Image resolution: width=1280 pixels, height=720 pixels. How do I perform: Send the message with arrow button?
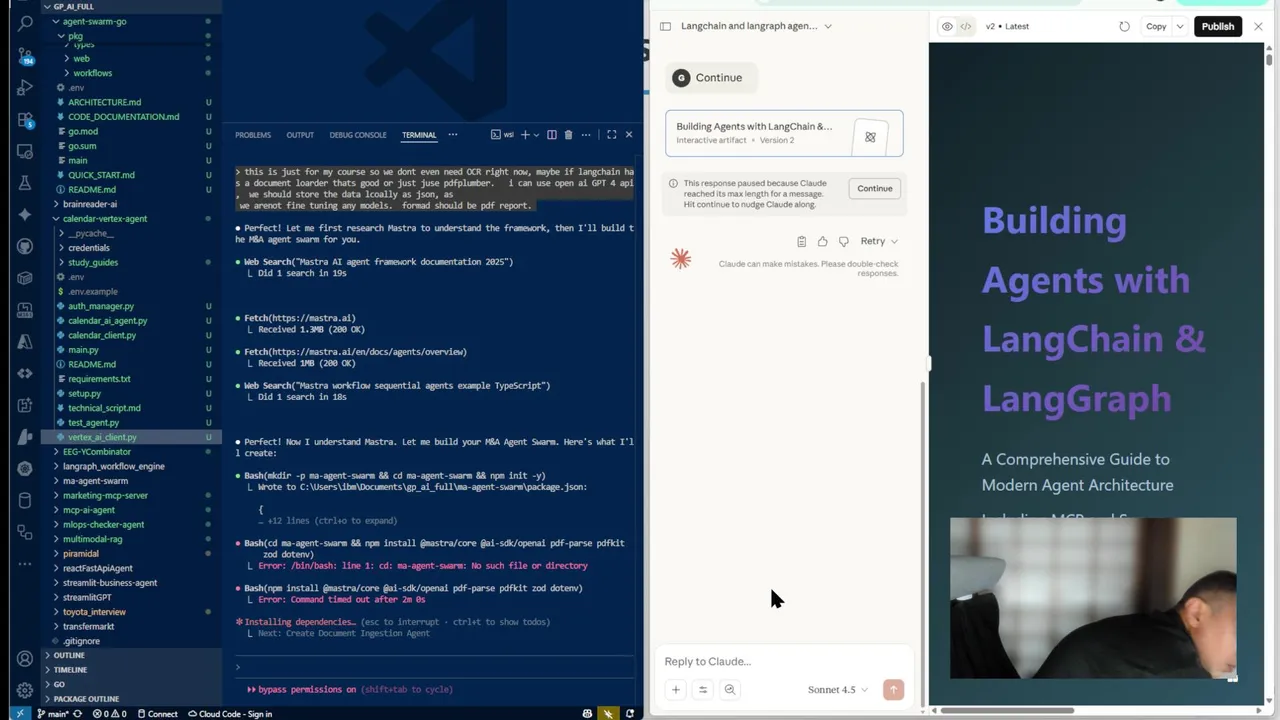tap(893, 689)
